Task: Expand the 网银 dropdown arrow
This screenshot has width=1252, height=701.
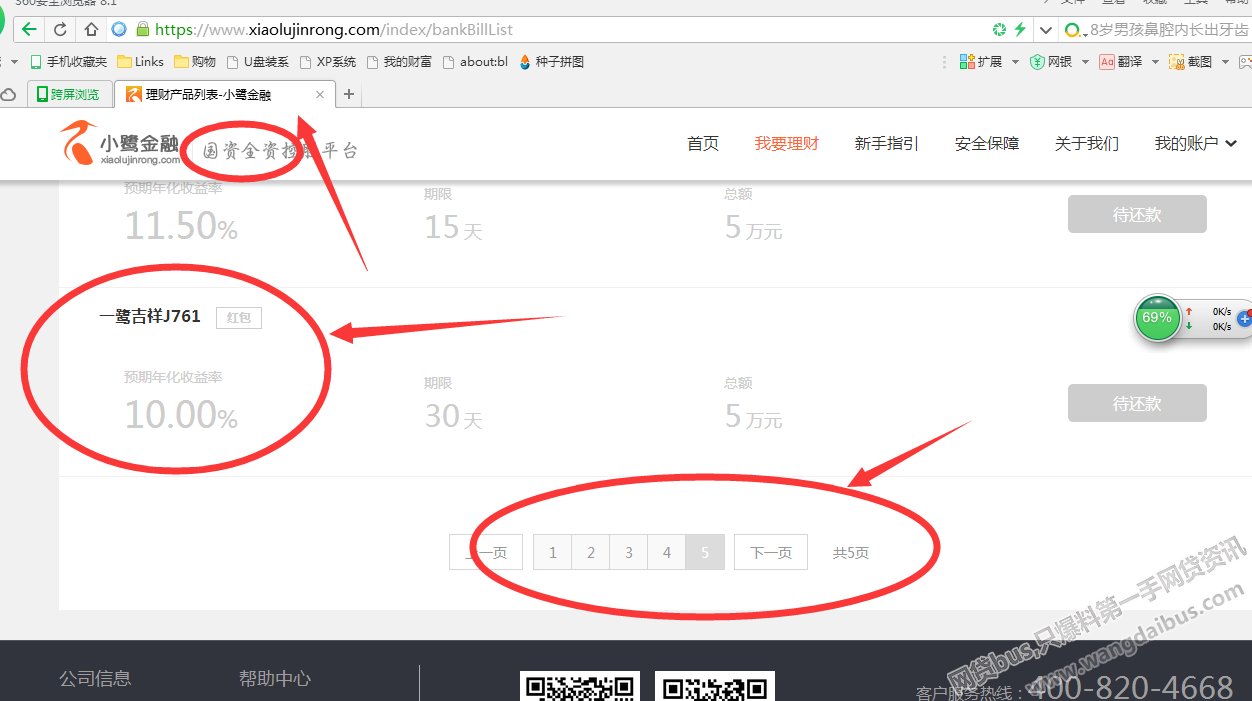Action: [x=1085, y=62]
